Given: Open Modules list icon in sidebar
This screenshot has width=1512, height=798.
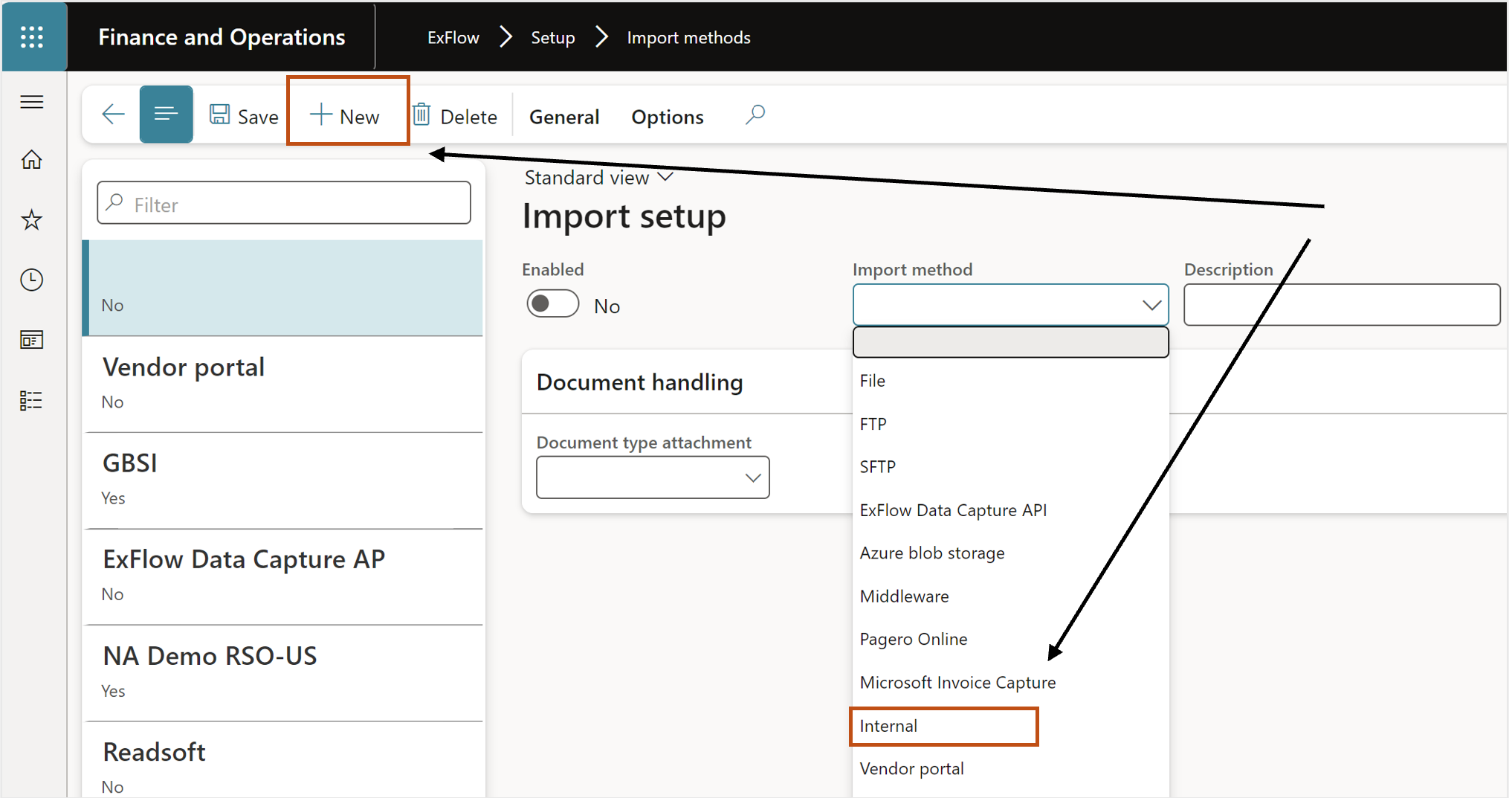Looking at the screenshot, I should click(32, 400).
